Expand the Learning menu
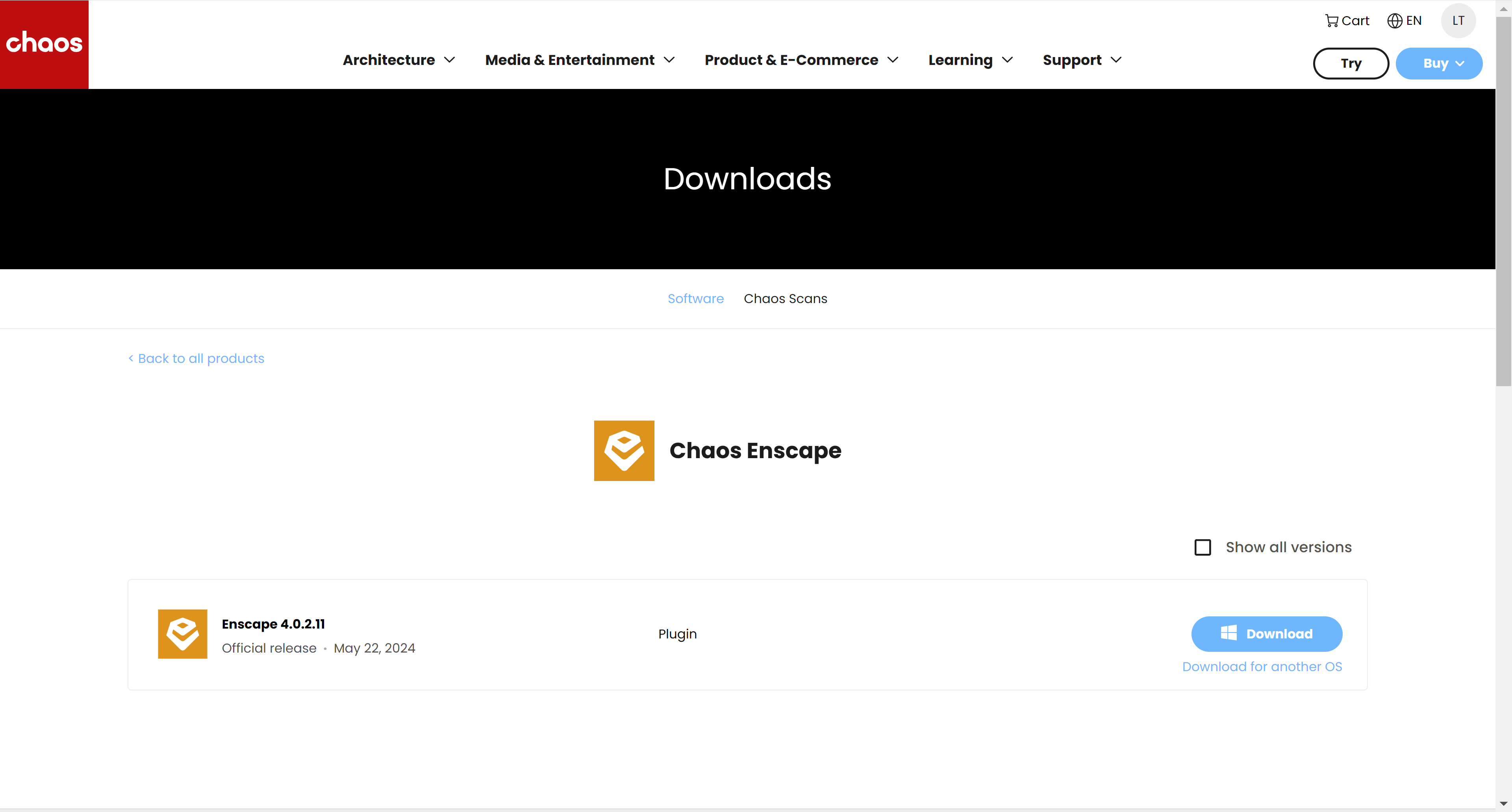The height and width of the screenshot is (812, 1512). click(971, 60)
